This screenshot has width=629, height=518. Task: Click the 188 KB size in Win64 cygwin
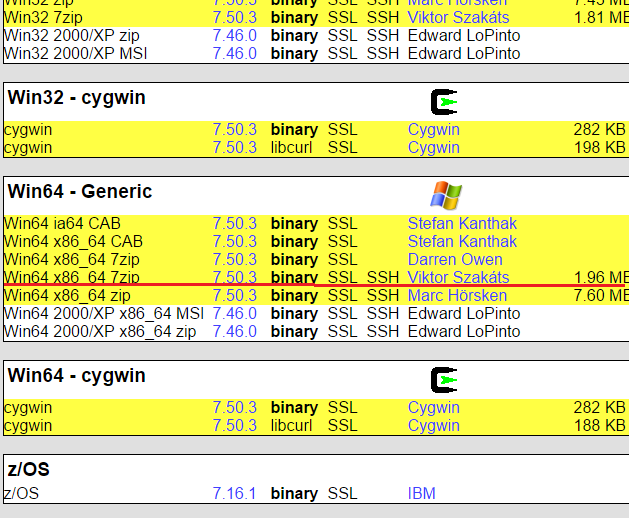click(600, 426)
